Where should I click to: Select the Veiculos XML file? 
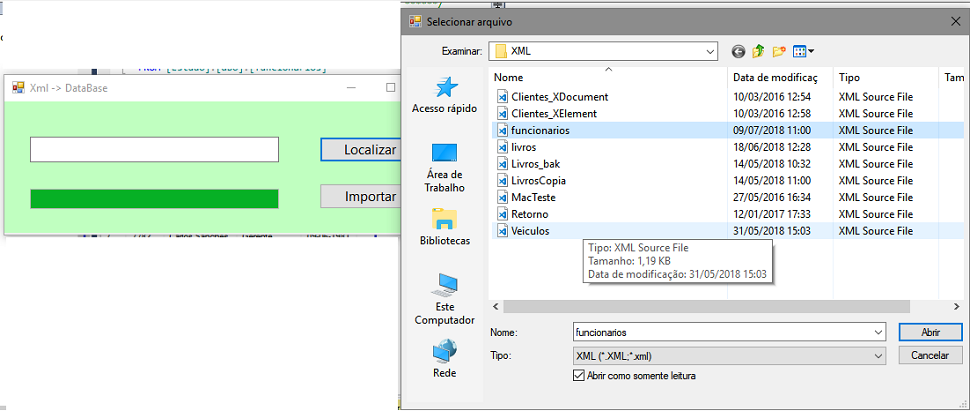coord(529,231)
